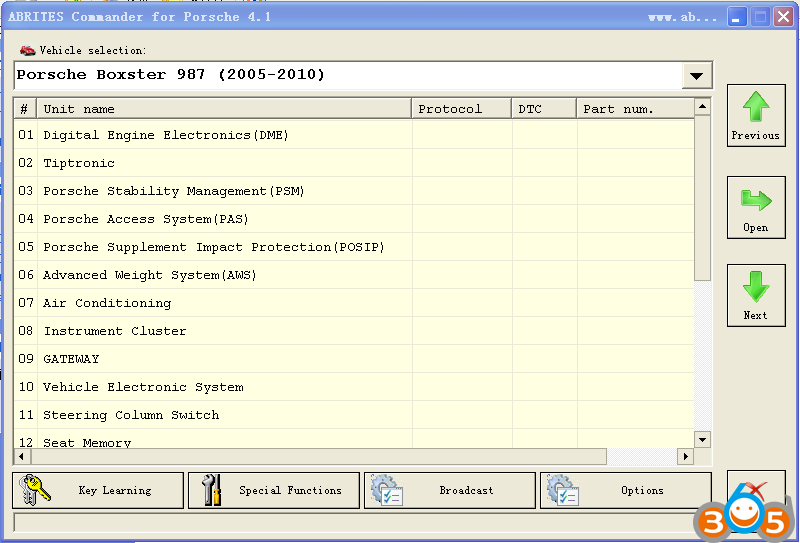Viewport: 800px width, 543px height.
Task: Click the red car vehicle selection icon
Action: pyautogui.click(x=27, y=50)
